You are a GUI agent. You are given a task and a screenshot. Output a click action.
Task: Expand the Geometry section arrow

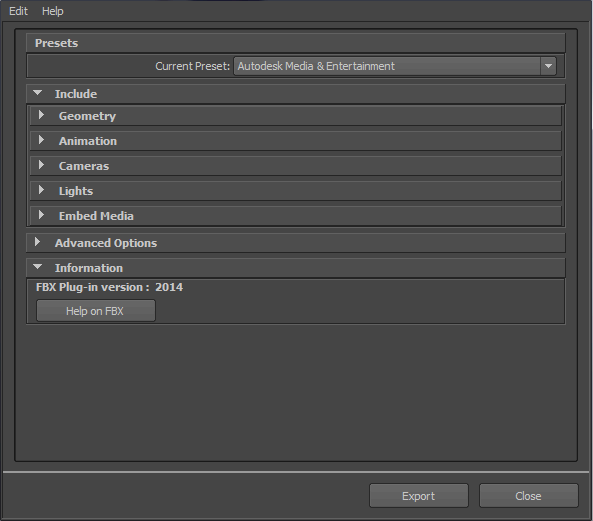pyautogui.click(x=41, y=115)
